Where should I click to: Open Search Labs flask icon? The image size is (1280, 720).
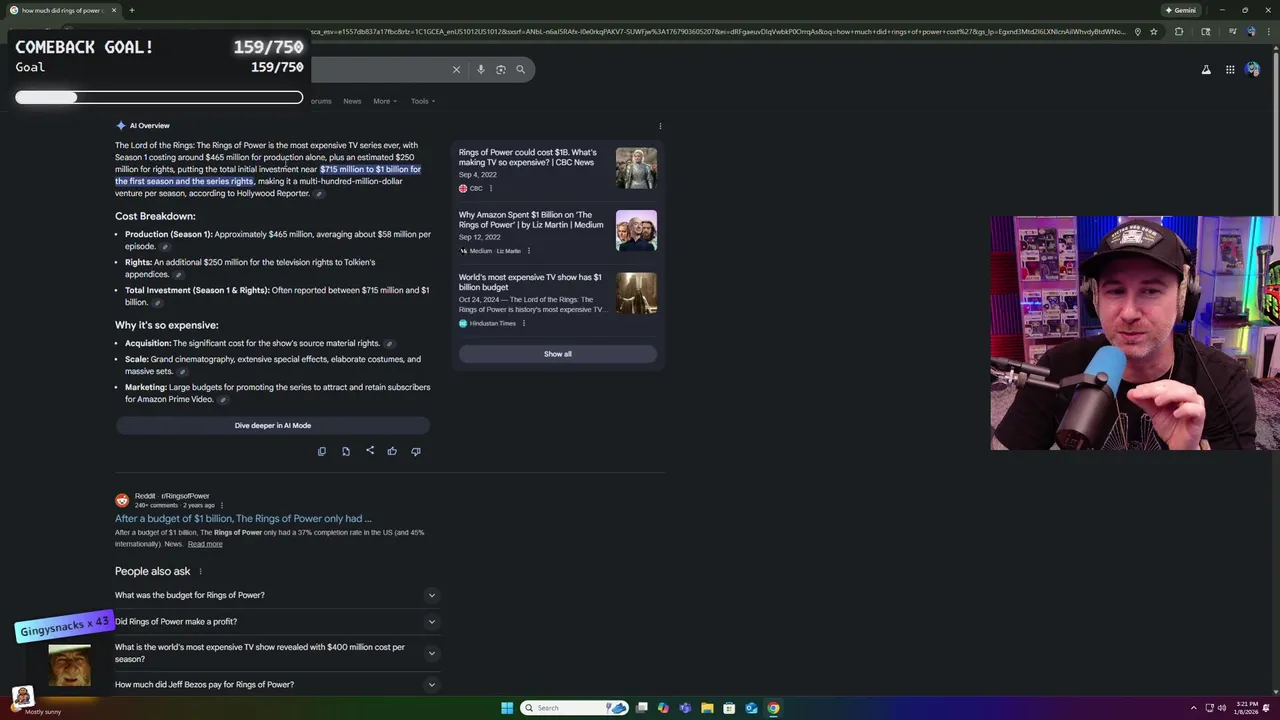(1206, 69)
